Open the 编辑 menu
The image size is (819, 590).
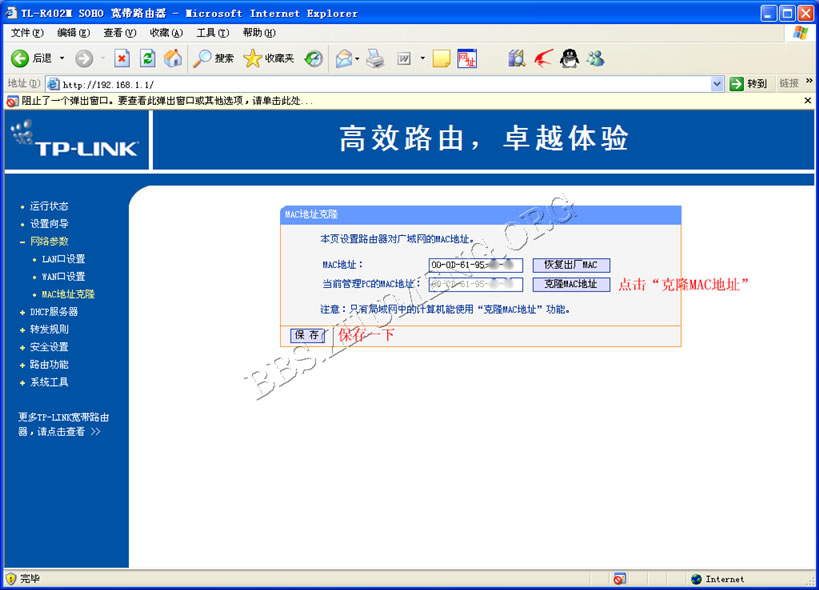pos(73,33)
